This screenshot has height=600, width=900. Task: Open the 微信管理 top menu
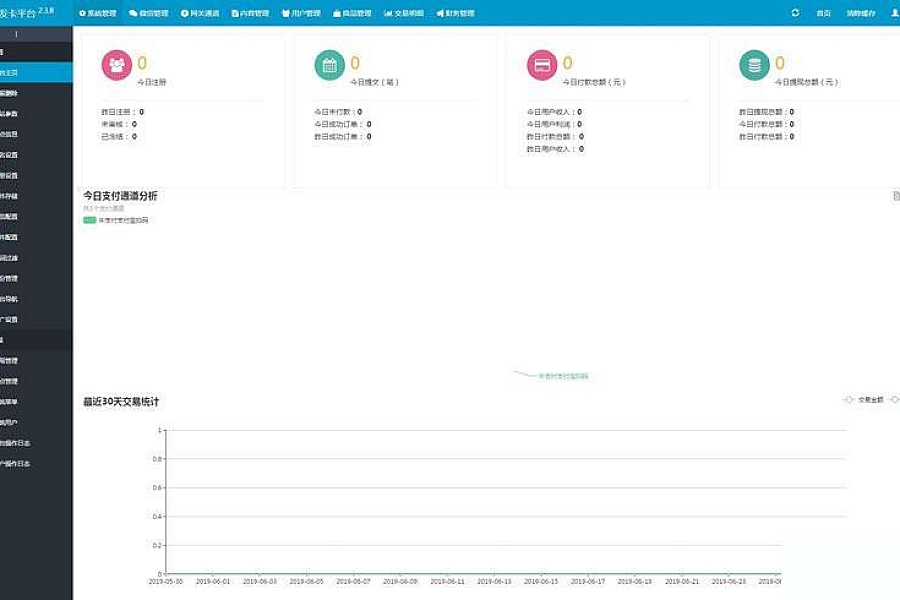click(149, 13)
